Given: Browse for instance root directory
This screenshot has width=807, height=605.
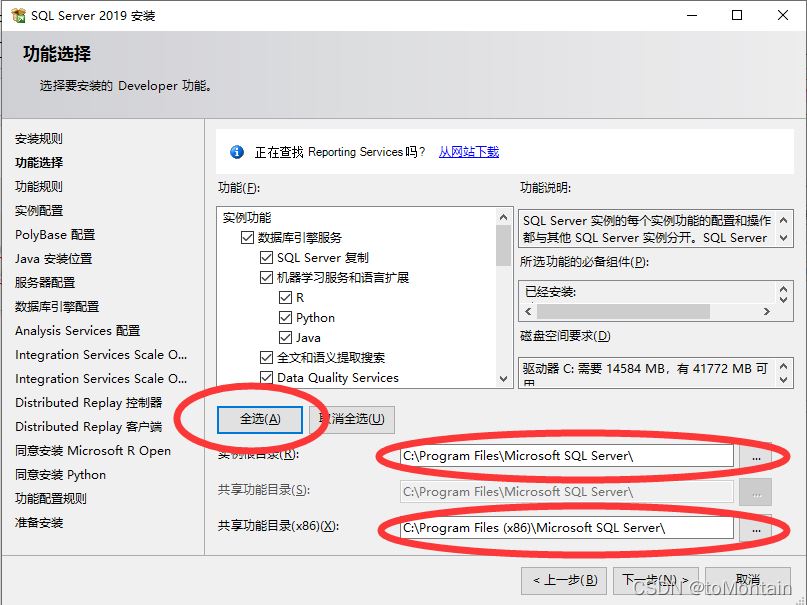Looking at the screenshot, I should (756, 456).
